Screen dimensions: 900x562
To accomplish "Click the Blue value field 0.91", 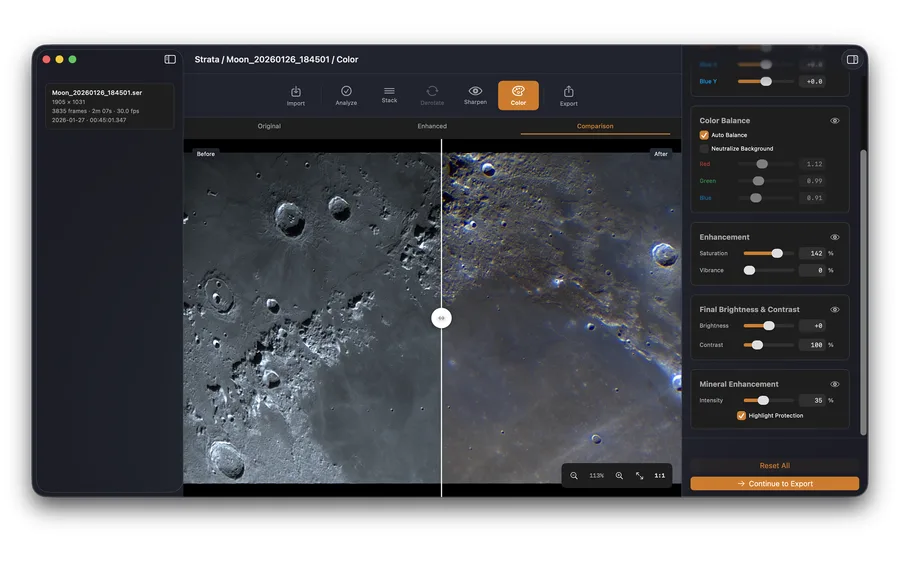I will (x=813, y=198).
